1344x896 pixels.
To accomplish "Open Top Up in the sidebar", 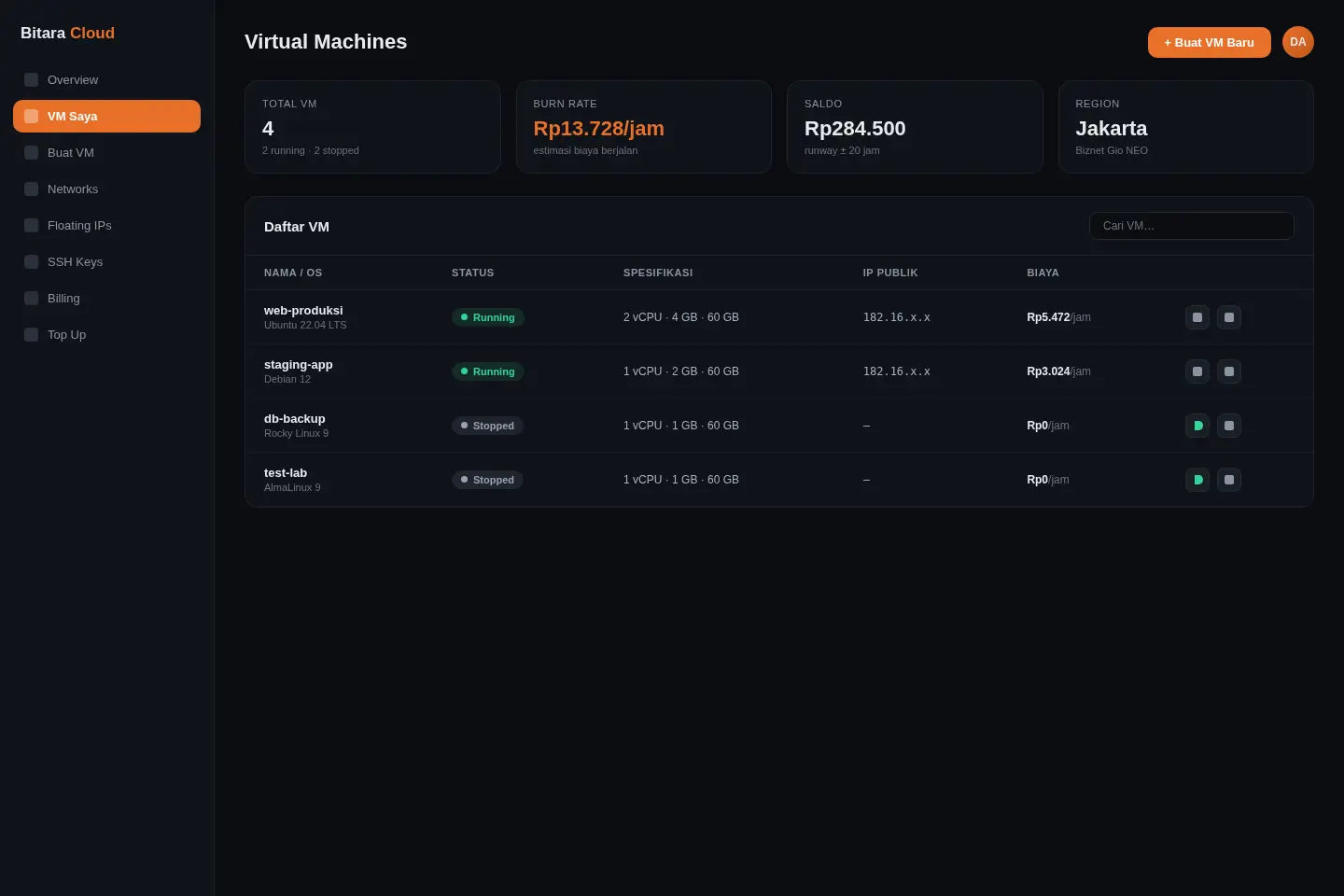I will (x=106, y=335).
